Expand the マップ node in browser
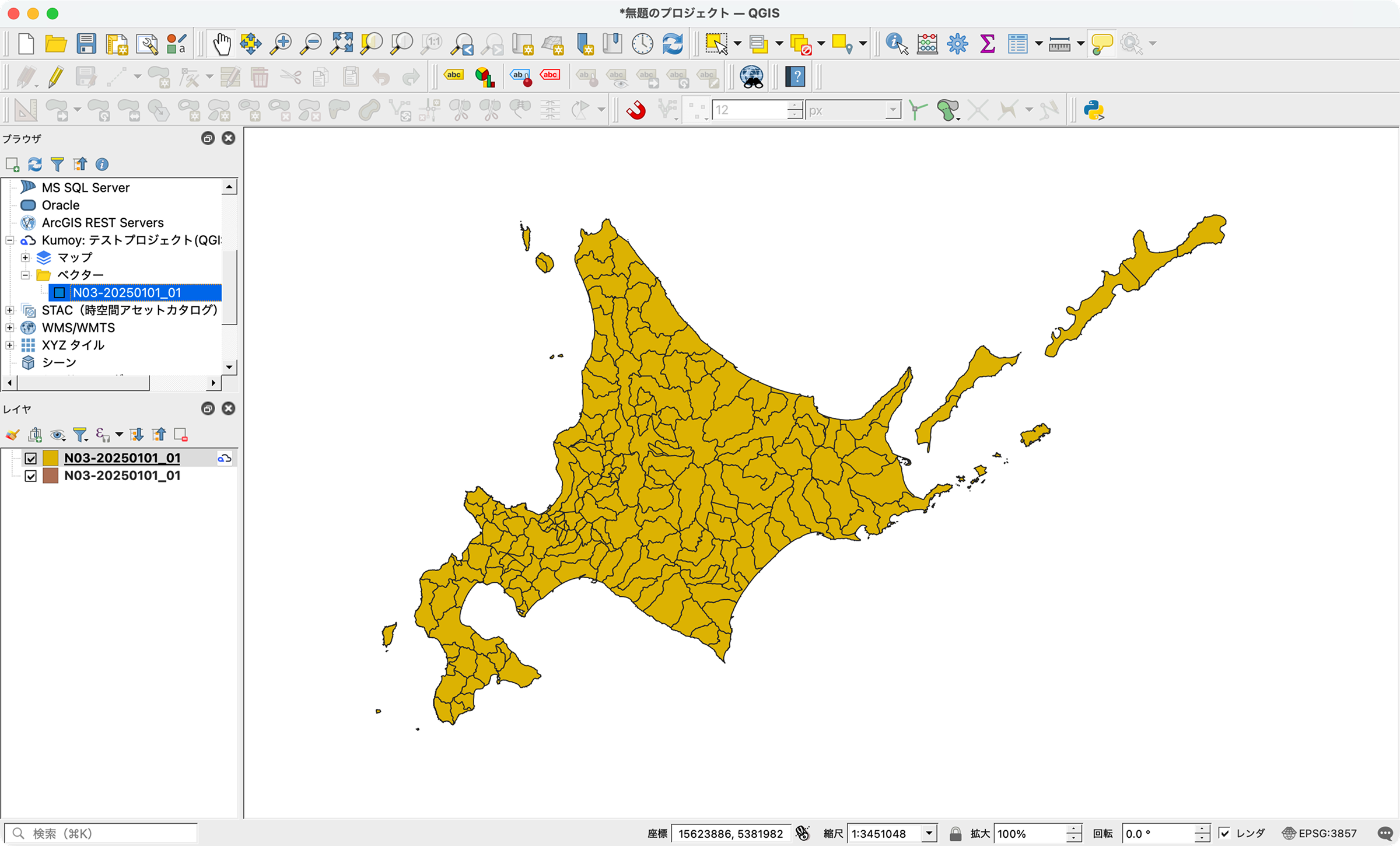The height and width of the screenshot is (846, 1400). pos(25,257)
